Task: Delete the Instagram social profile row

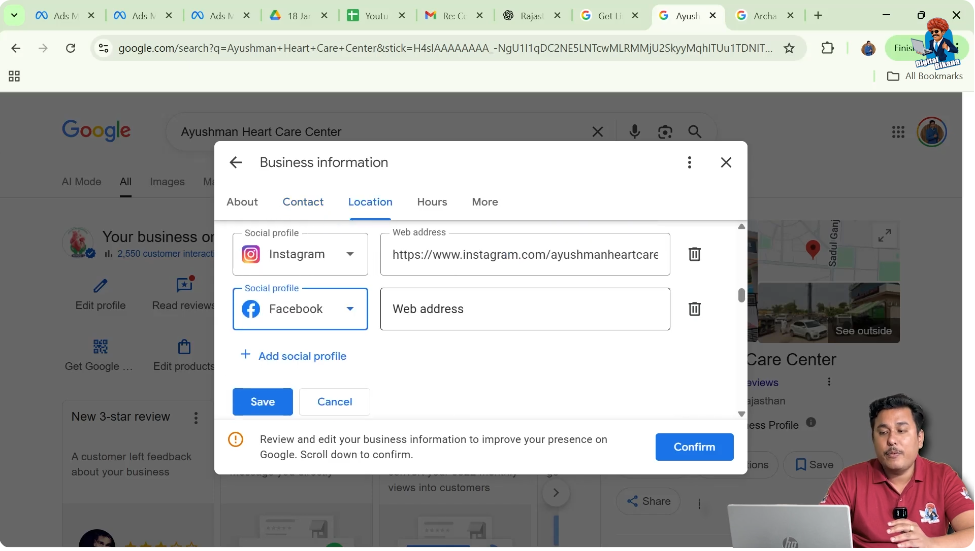Action: coord(695,254)
